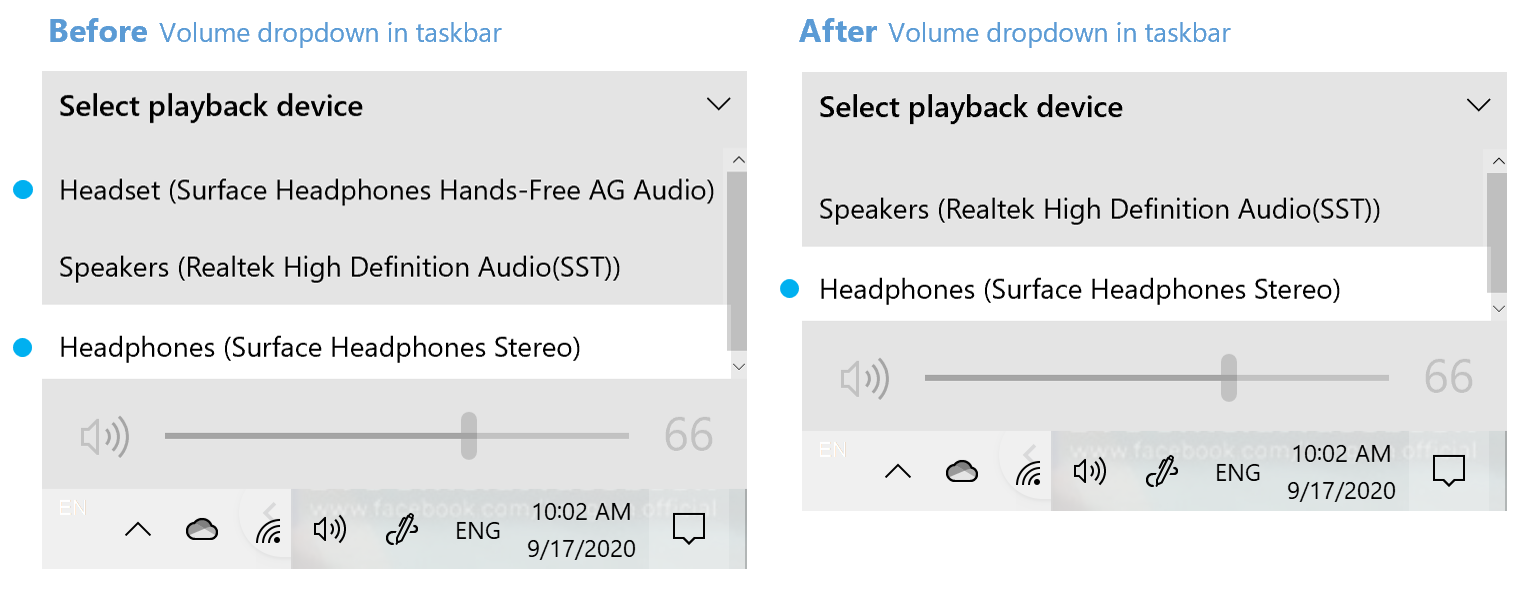Screen dimensions: 1519x591
Task: Show hidden tray icons in the Before taskbar
Action: [x=138, y=530]
